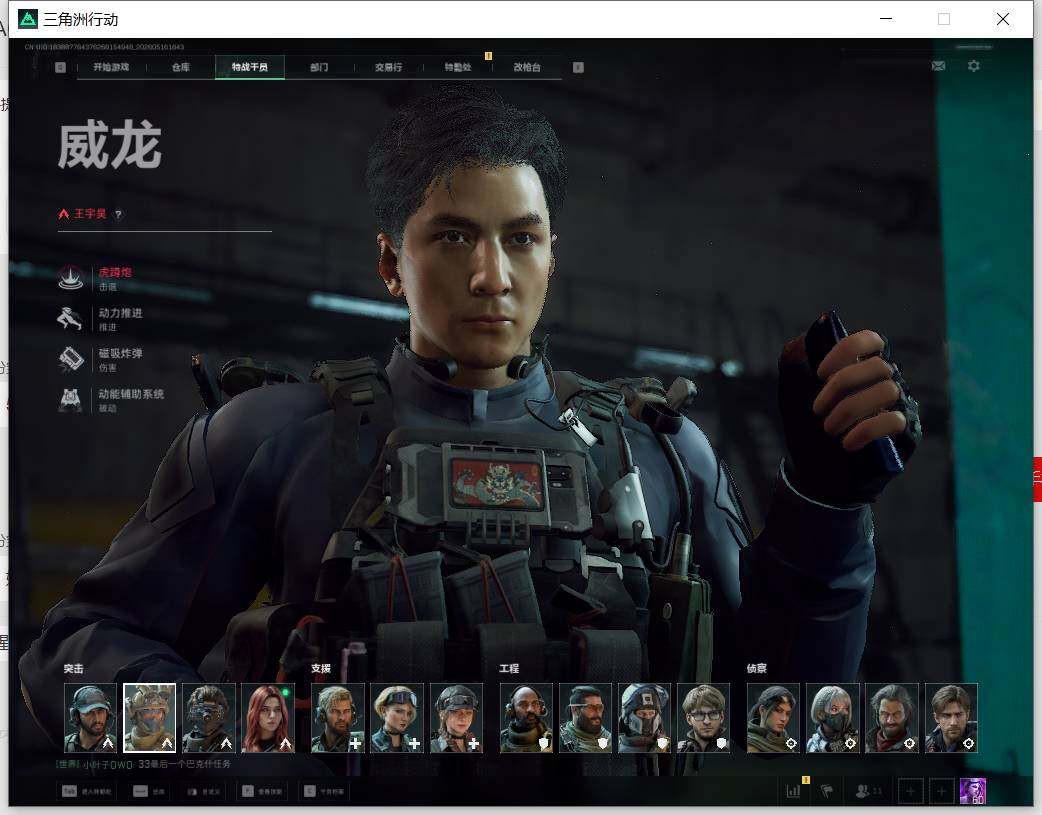Click the 三角洲行动 app icon in title bar
Screen dimensions: 1042x815
click(28, 19)
